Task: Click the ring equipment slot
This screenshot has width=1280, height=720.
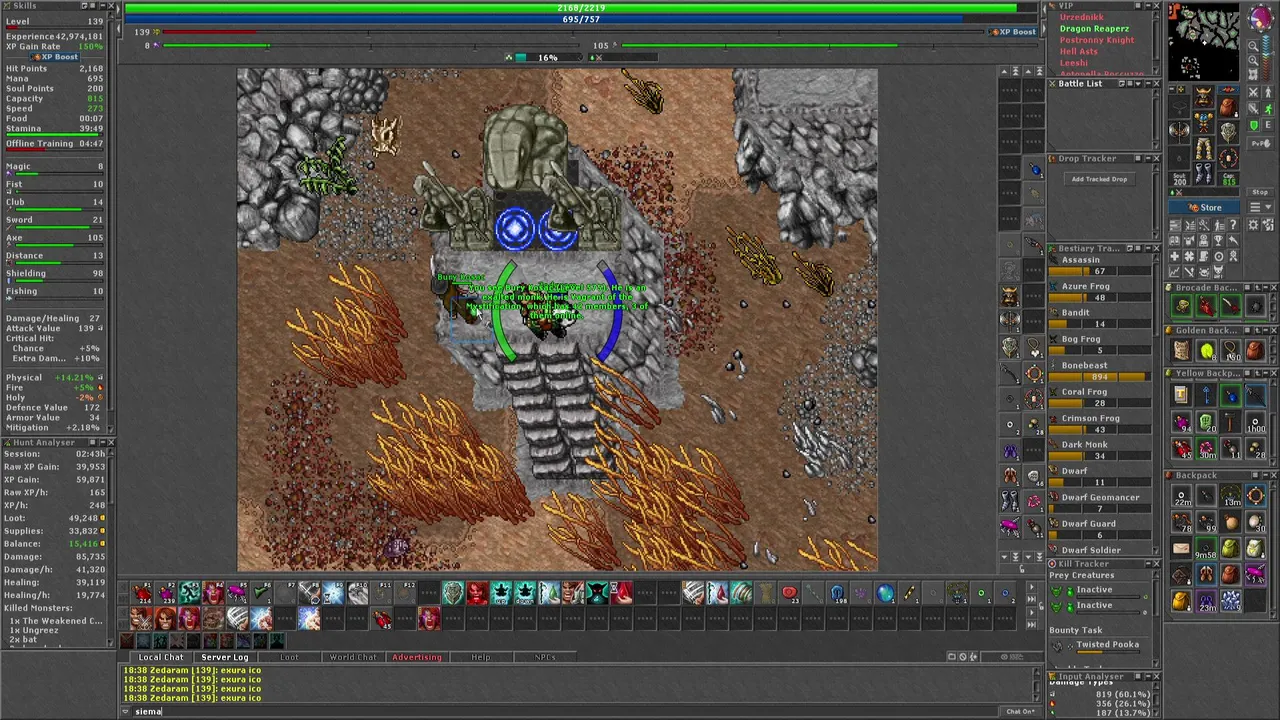Action: tap(1179, 157)
